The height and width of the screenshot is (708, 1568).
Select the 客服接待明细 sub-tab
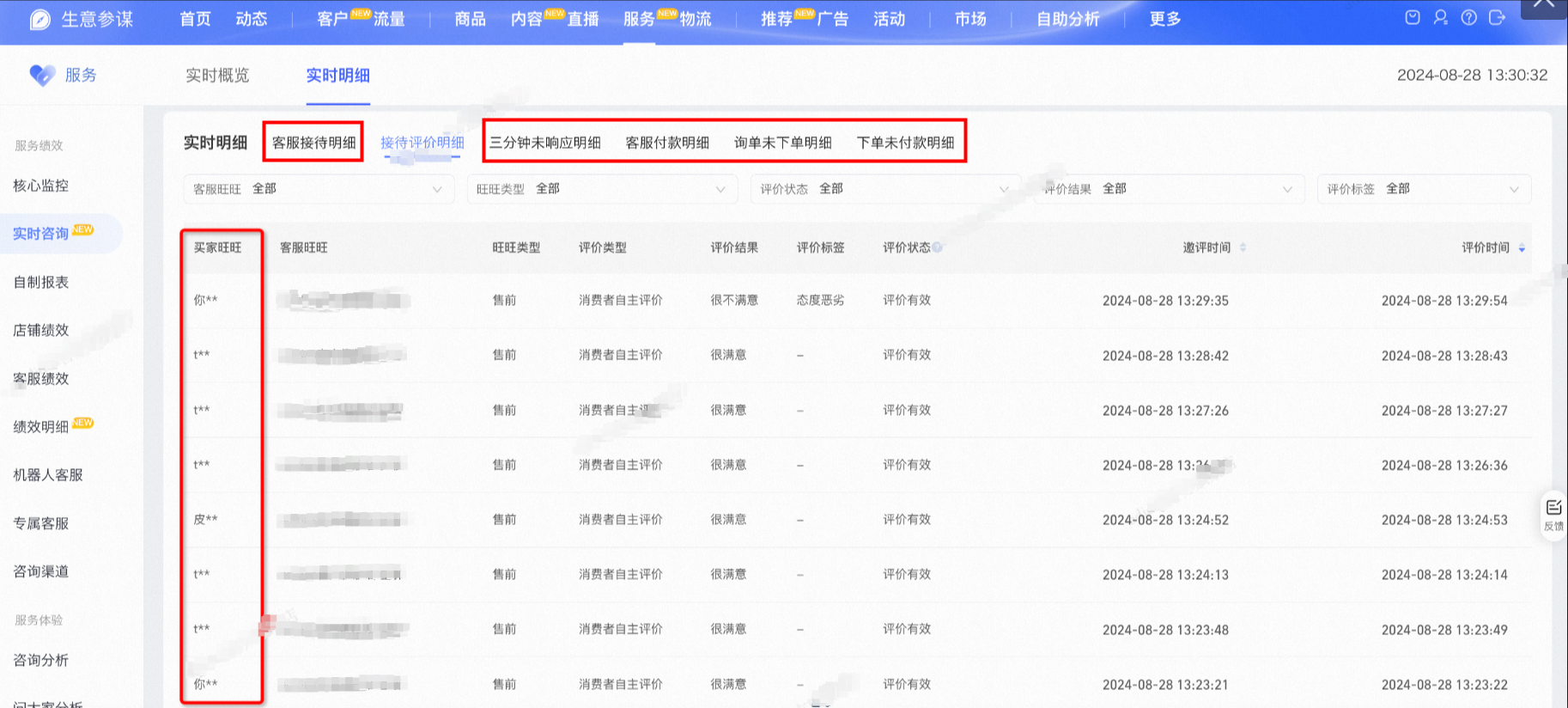[314, 143]
